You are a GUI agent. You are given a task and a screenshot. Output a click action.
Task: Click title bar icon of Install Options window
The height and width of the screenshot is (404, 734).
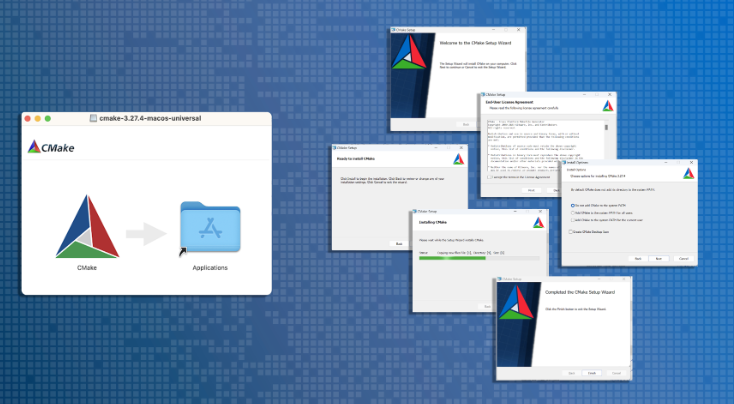tap(565, 162)
